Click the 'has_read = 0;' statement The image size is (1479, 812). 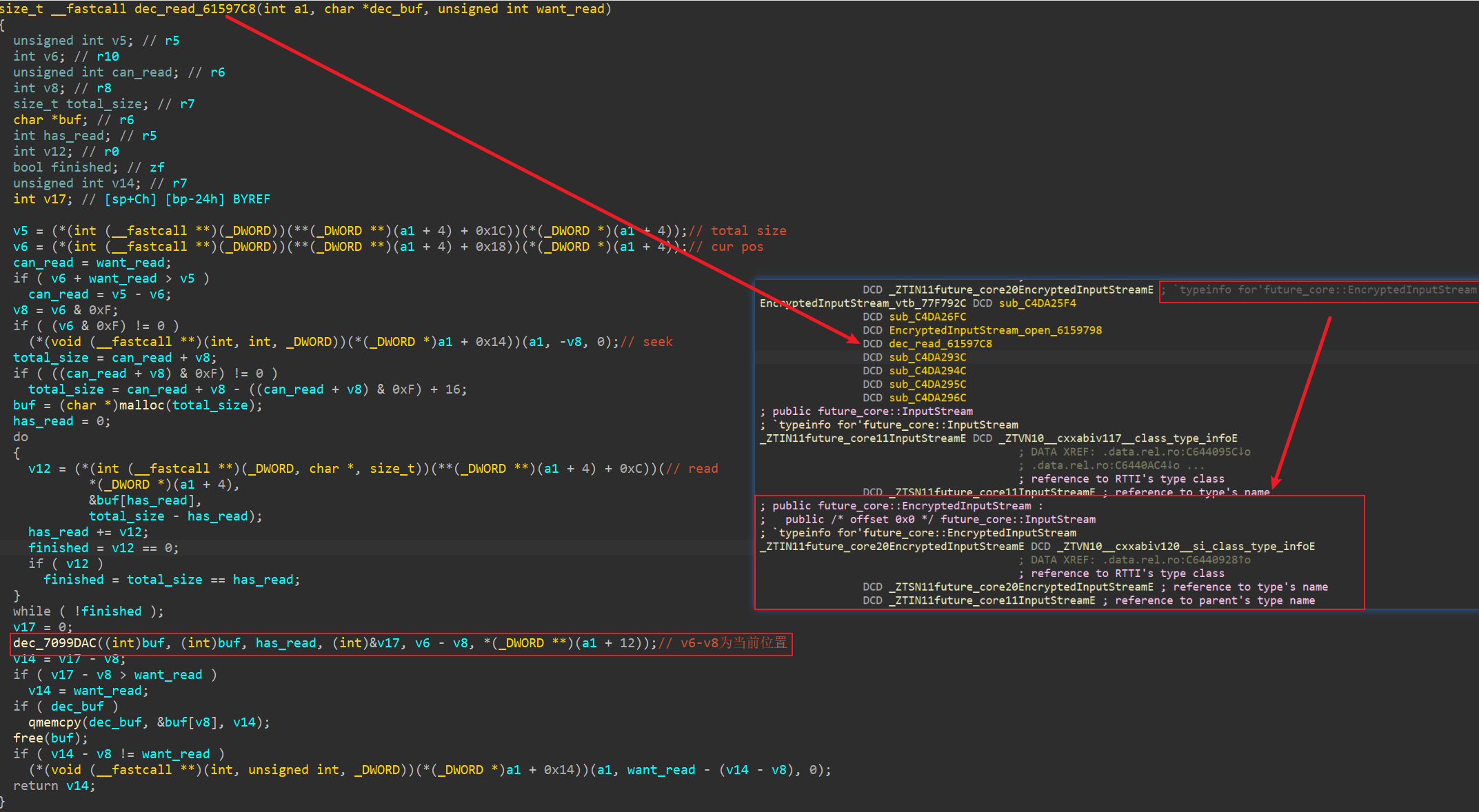coord(62,421)
